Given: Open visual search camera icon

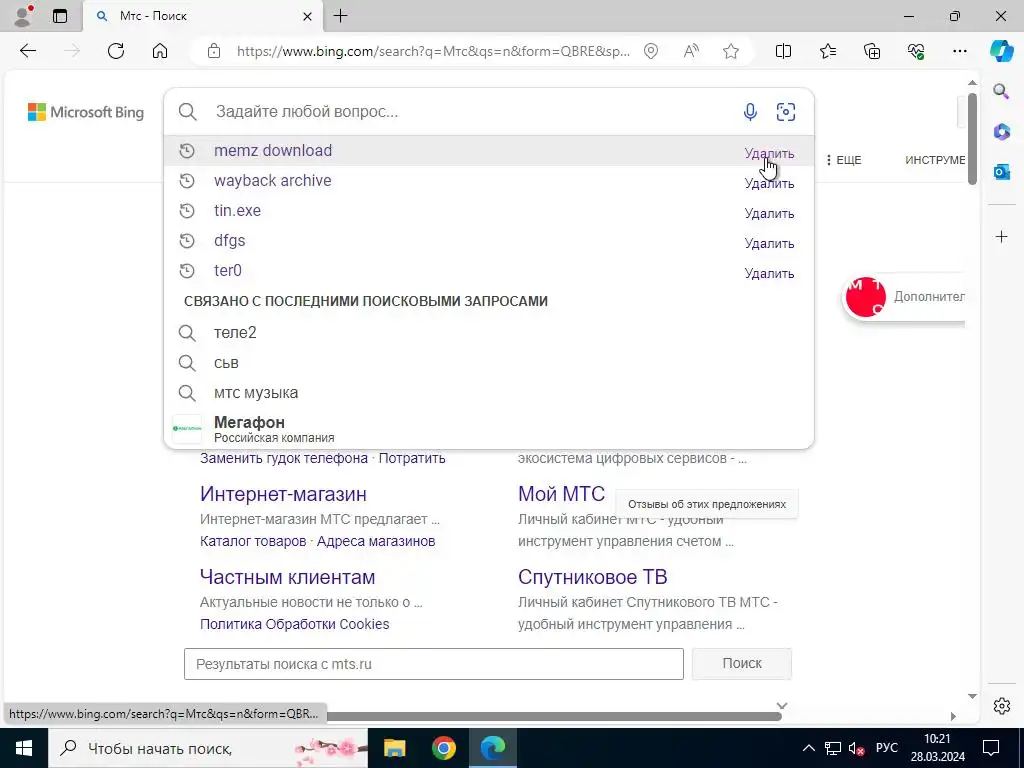Looking at the screenshot, I should (x=786, y=112).
